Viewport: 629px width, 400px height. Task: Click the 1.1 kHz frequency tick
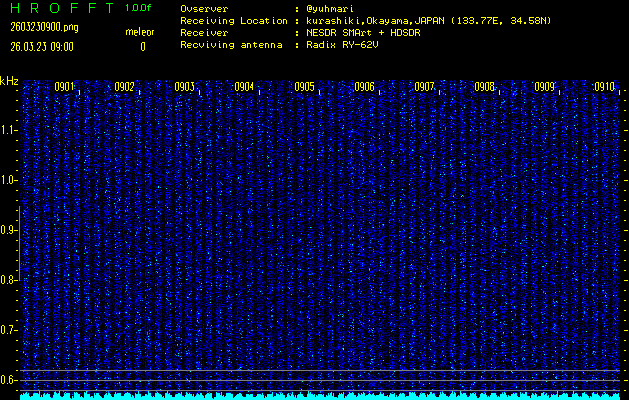(x=9, y=130)
